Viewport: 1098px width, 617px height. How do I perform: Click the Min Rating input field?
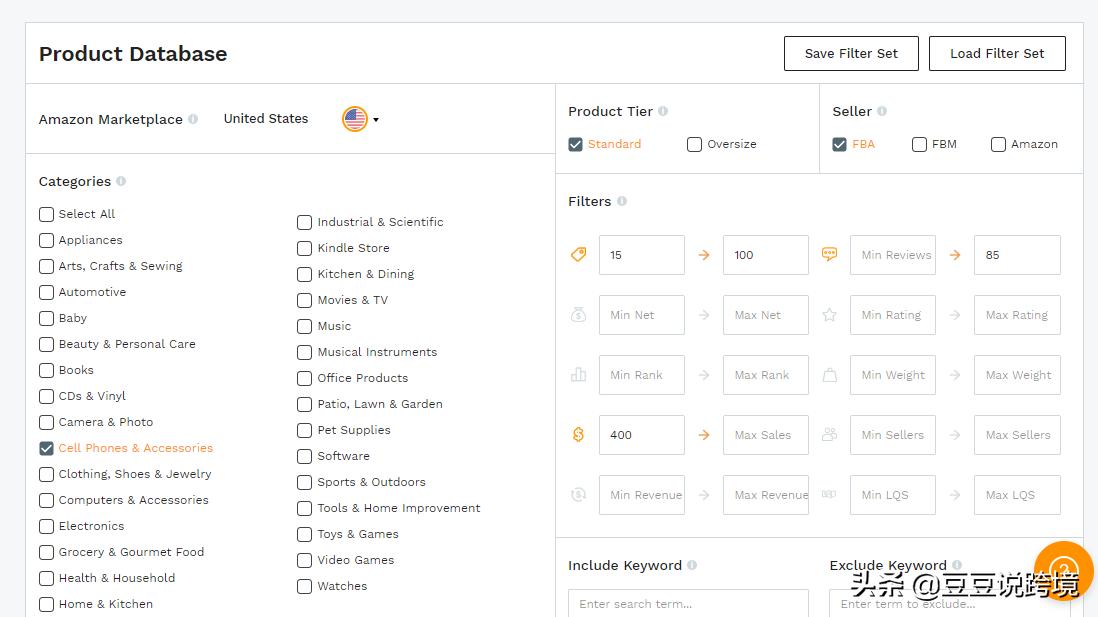892,315
